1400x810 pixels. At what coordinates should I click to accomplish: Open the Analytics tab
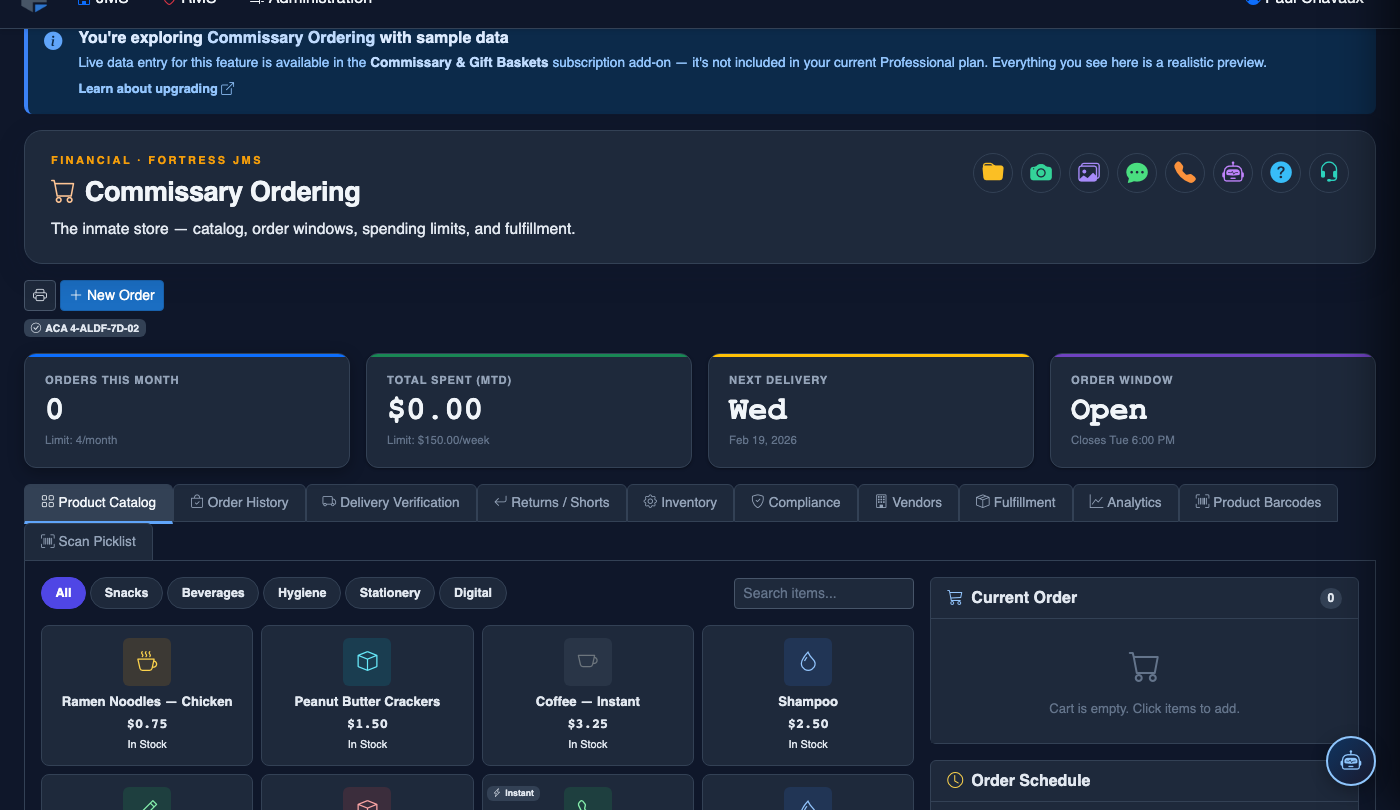1126,503
